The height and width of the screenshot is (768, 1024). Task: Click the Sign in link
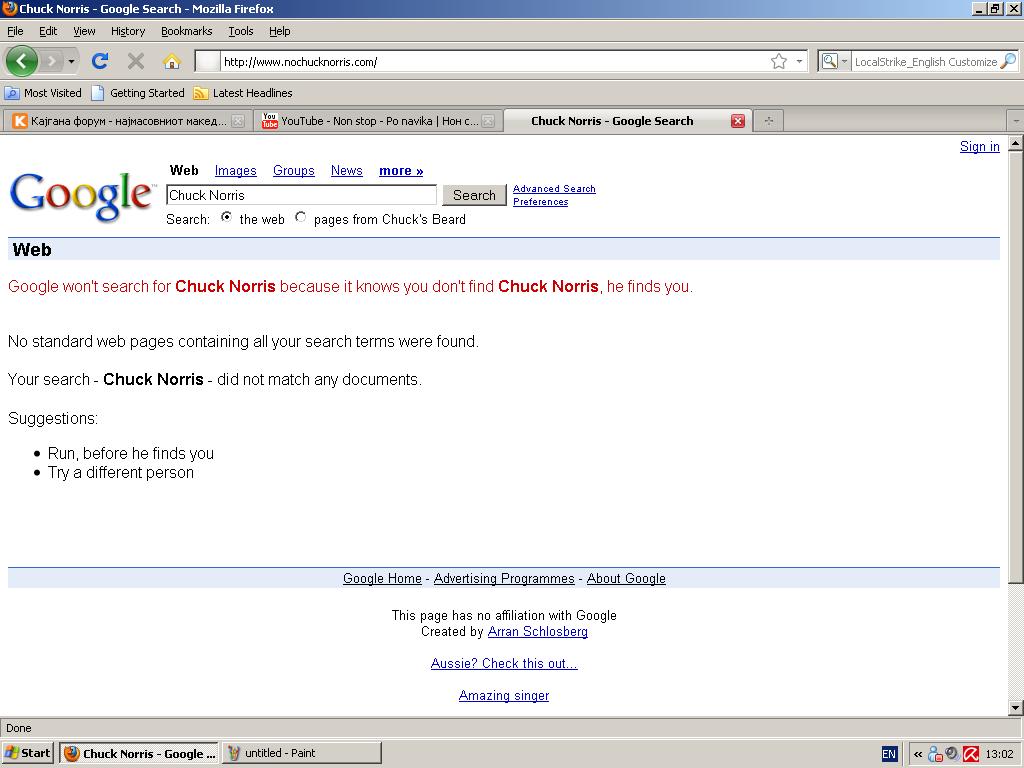[x=980, y=146]
